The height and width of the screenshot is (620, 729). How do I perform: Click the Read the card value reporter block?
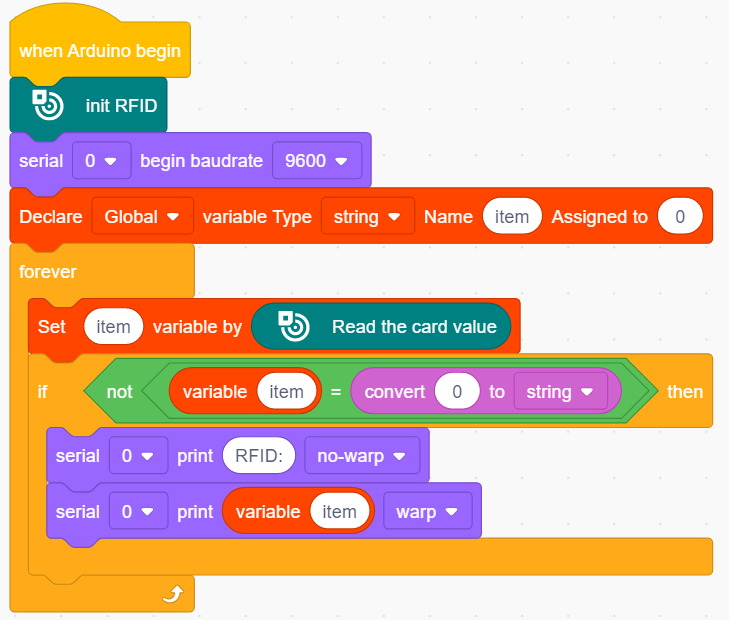tap(381, 326)
